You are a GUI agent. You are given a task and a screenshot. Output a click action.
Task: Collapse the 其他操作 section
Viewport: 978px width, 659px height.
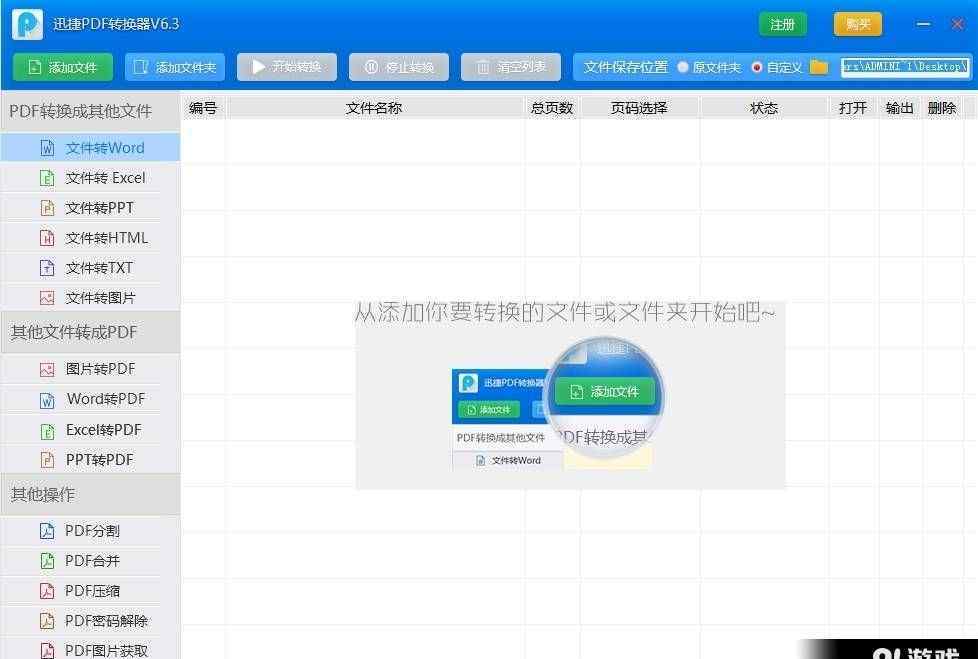point(90,494)
